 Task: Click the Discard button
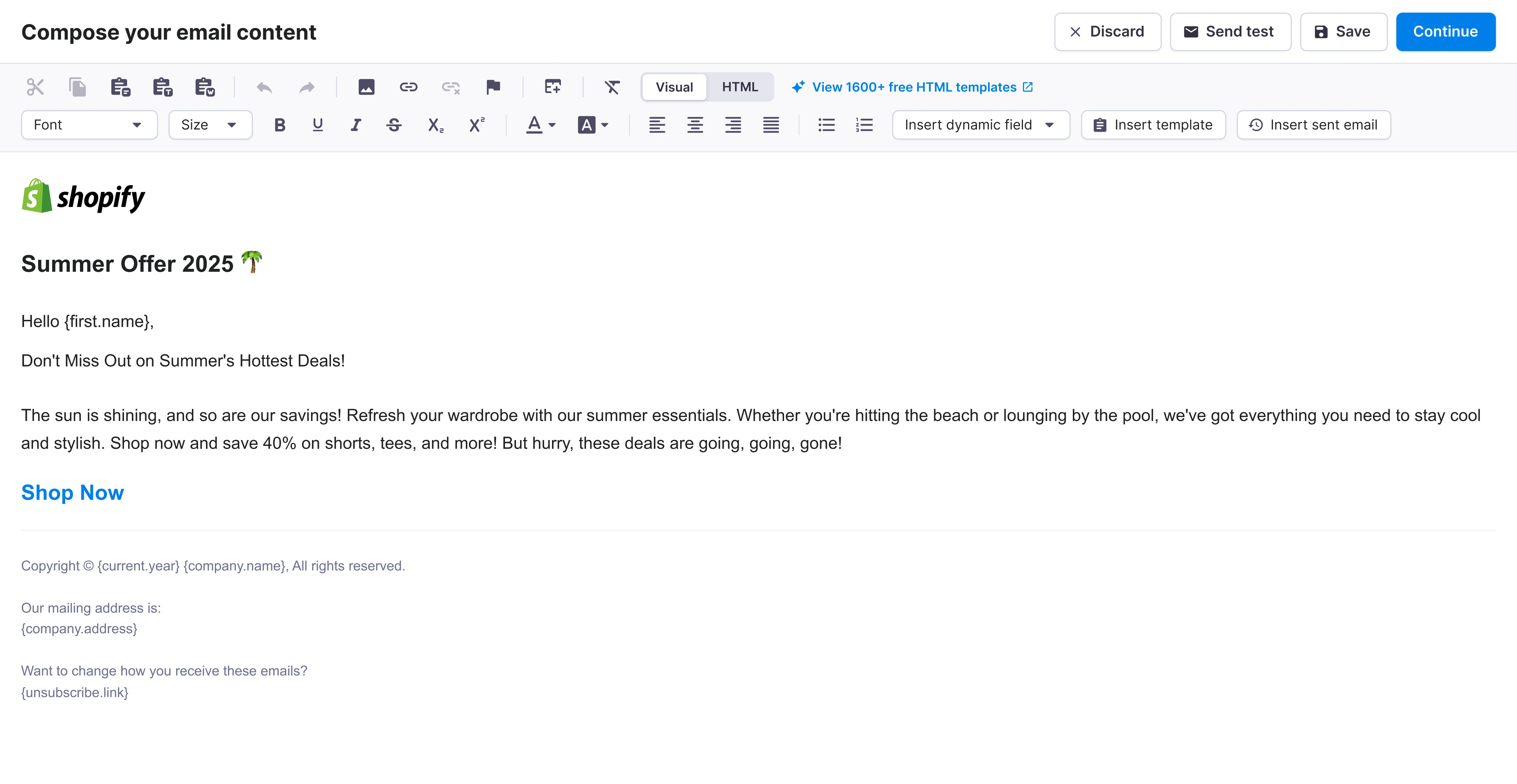[1108, 32]
